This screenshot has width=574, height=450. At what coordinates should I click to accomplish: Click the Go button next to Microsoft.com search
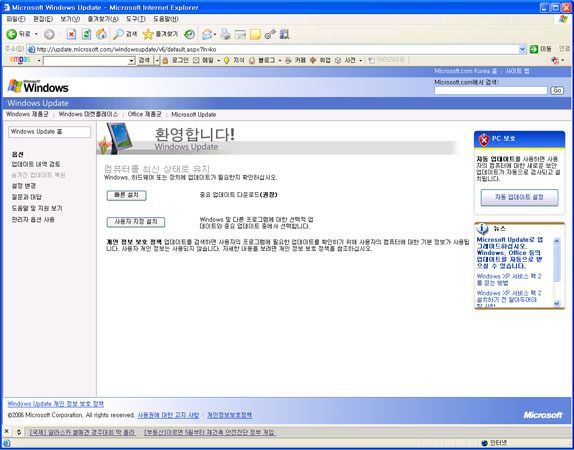[x=557, y=90]
